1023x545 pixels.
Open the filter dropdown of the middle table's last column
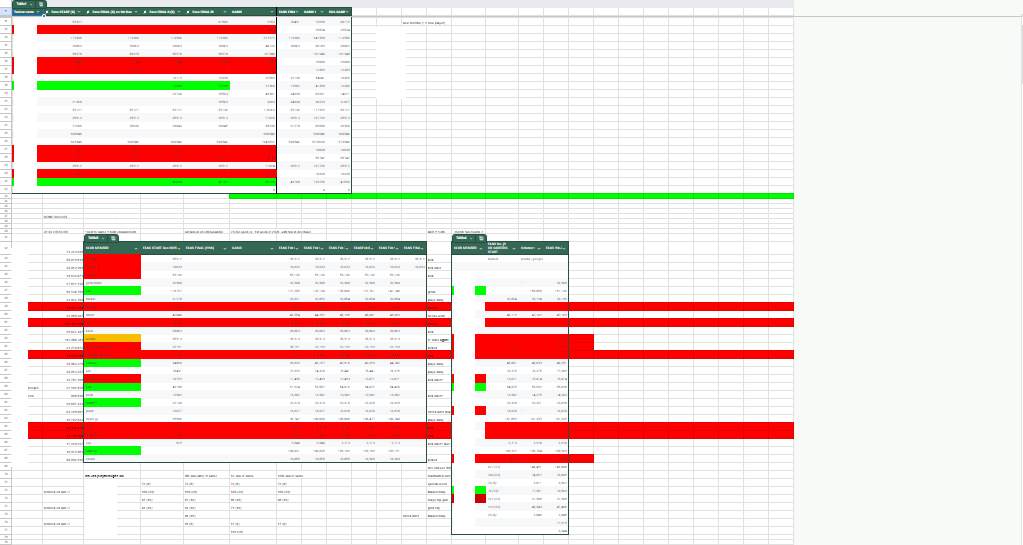click(x=422, y=249)
